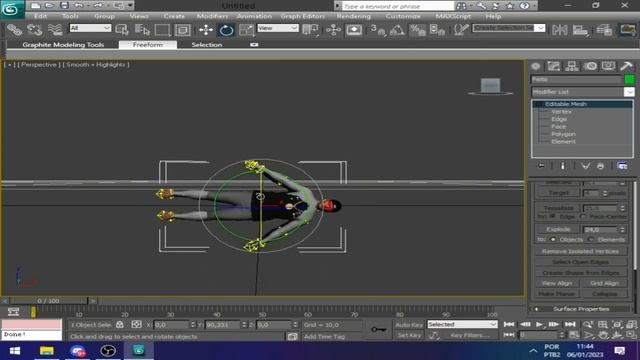
Task: Open the selection filter All dropdown
Action: (x=90, y=28)
